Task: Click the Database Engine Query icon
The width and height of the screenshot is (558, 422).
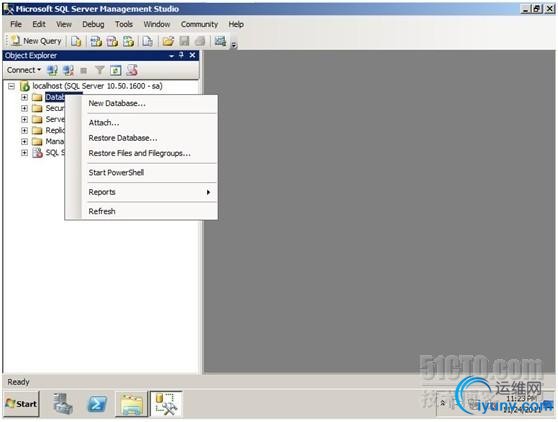Action: (76, 41)
